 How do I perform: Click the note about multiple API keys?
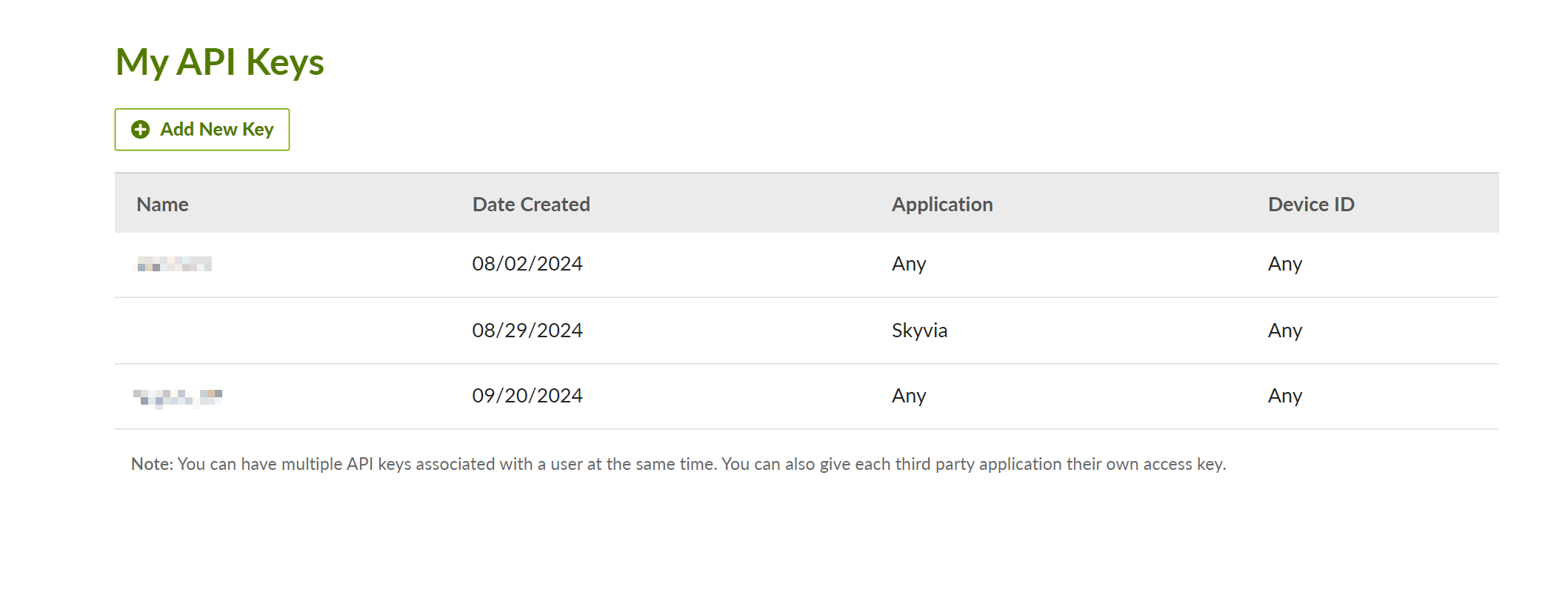(678, 464)
